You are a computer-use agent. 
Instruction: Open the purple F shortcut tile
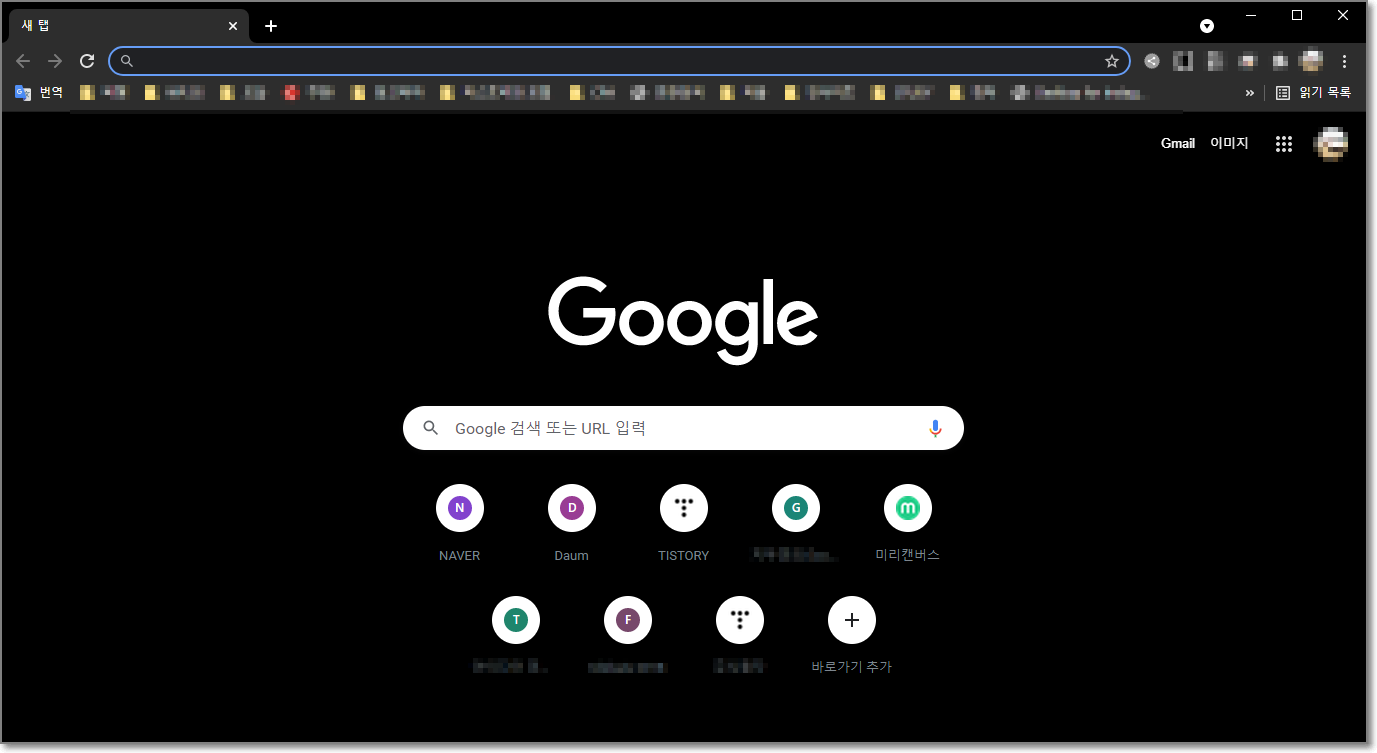point(628,634)
